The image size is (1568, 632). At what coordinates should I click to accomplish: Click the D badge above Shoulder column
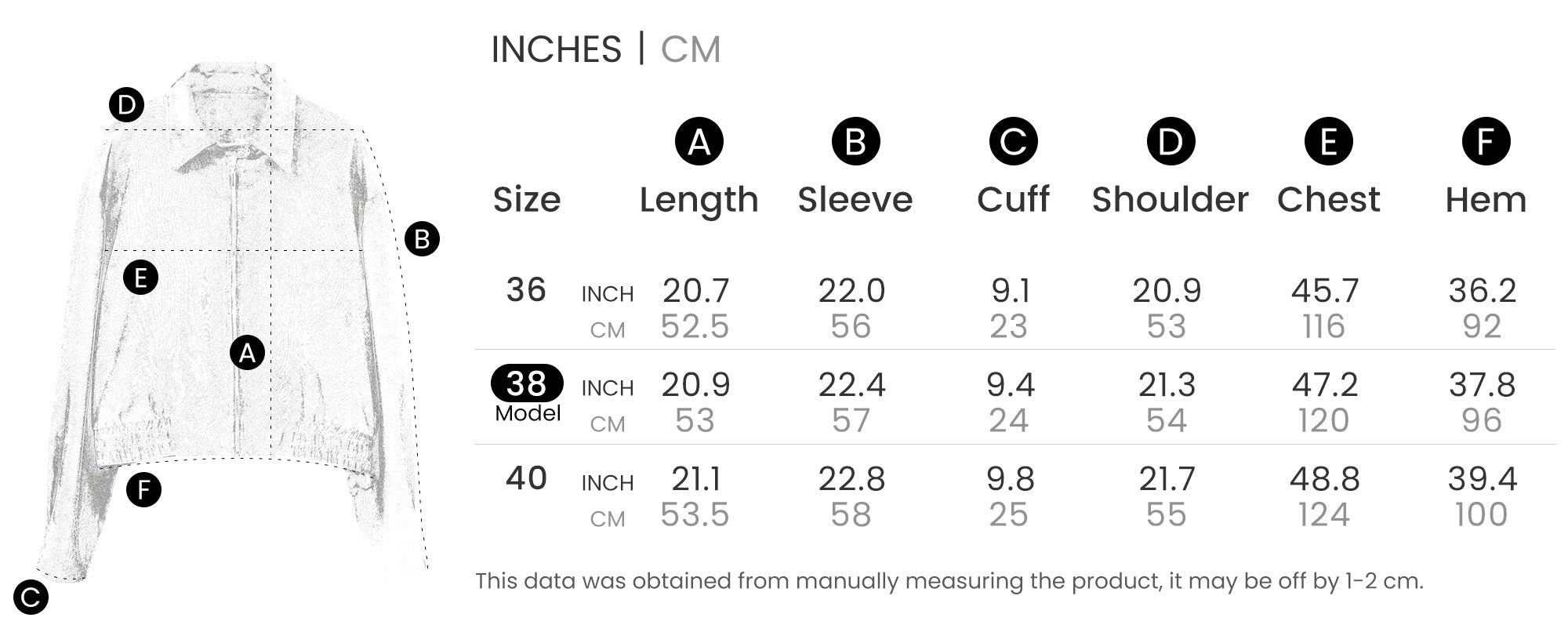pos(1171,142)
